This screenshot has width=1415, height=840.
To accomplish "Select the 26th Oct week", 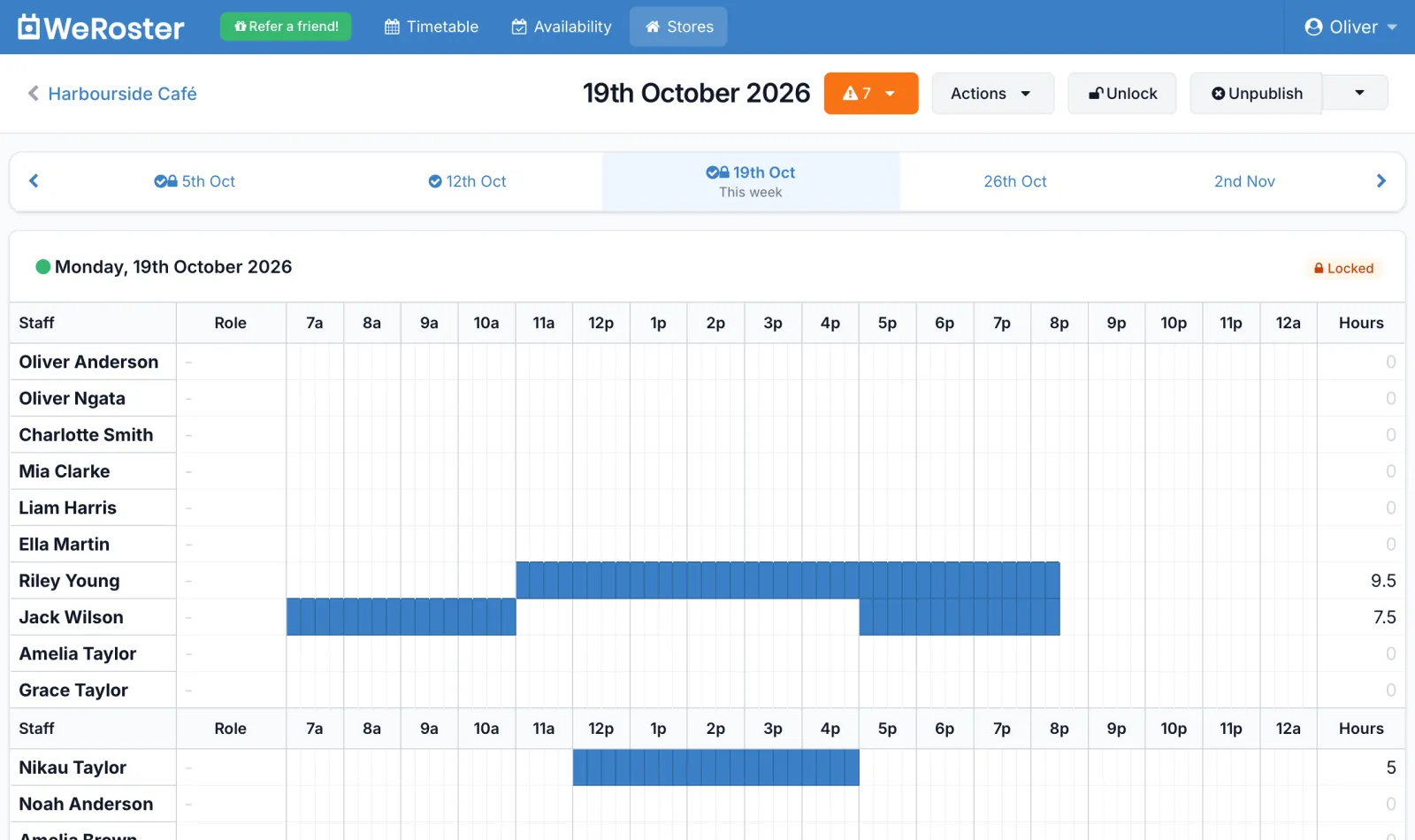I will (1015, 181).
